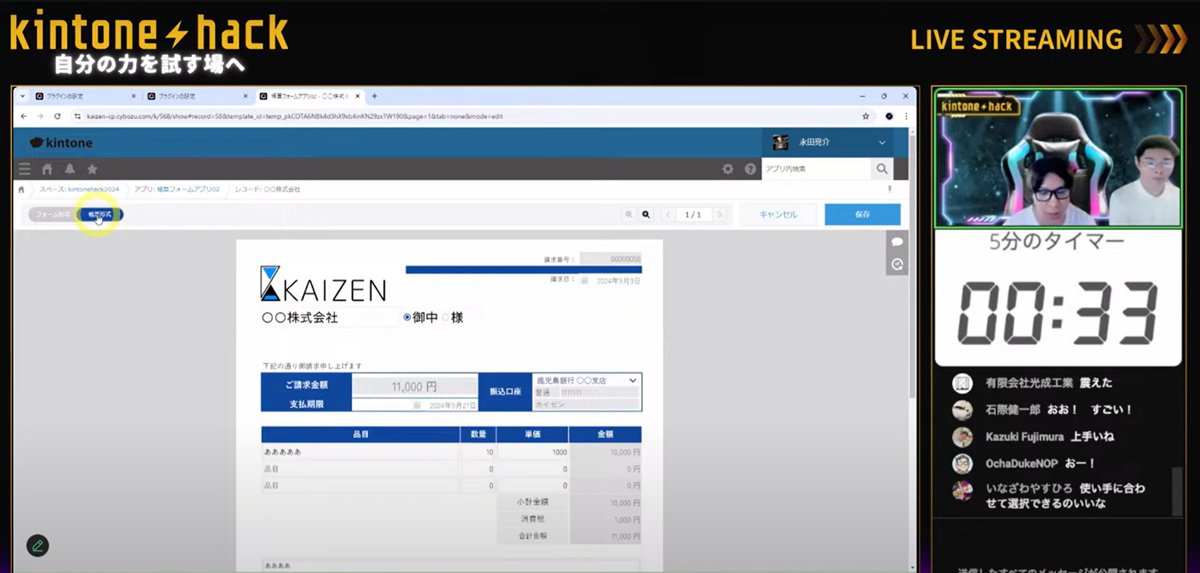Open the 支払期限 date picker
Image resolution: width=1200 pixels, height=573 pixels.
pyautogui.click(x=417, y=405)
